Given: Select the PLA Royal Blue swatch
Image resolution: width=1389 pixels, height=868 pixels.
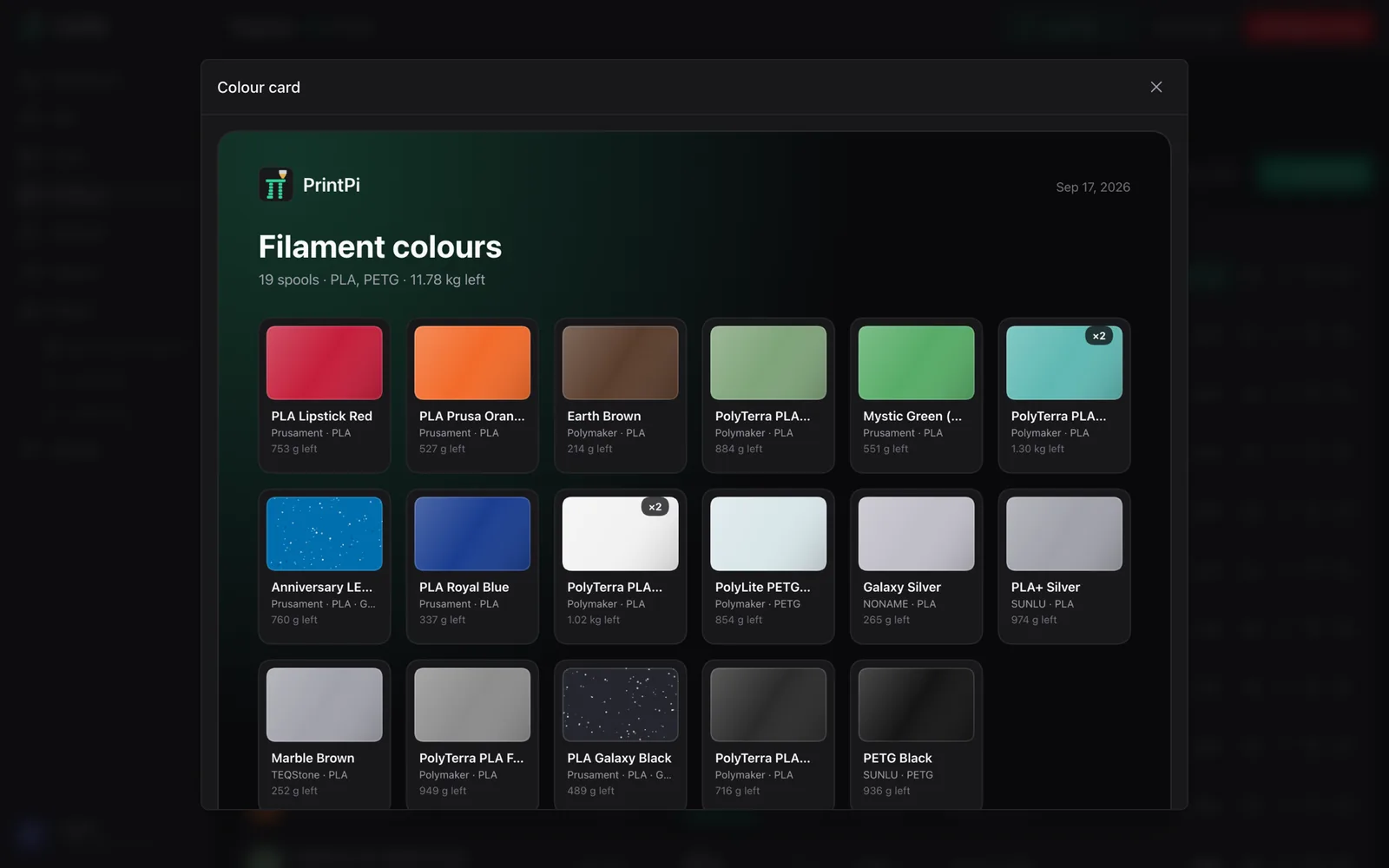Looking at the screenshot, I should click(x=472, y=534).
